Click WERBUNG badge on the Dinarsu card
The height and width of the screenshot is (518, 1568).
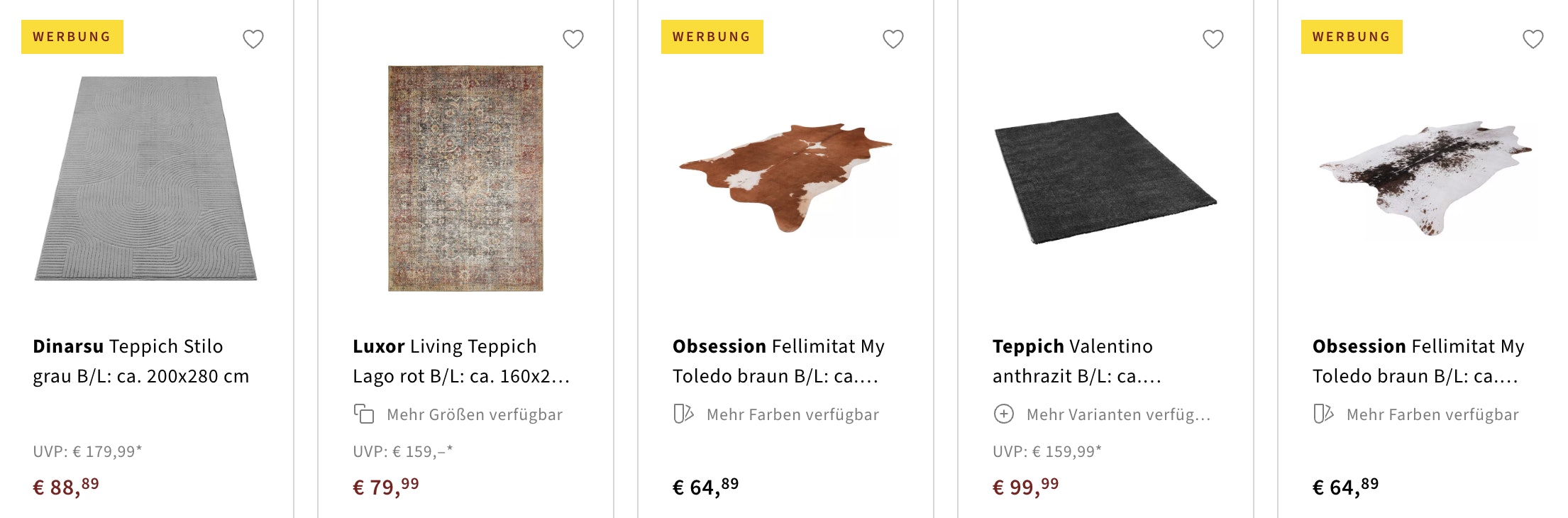click(72, 37)
